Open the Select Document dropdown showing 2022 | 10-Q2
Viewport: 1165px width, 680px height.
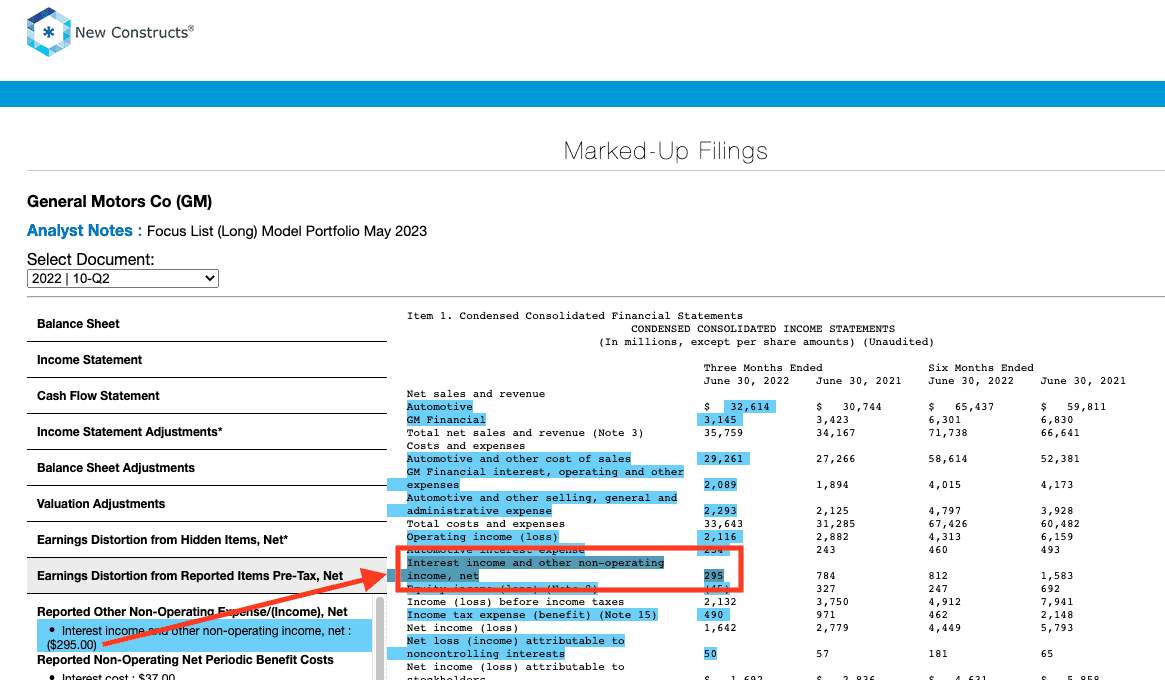(123, 279)
